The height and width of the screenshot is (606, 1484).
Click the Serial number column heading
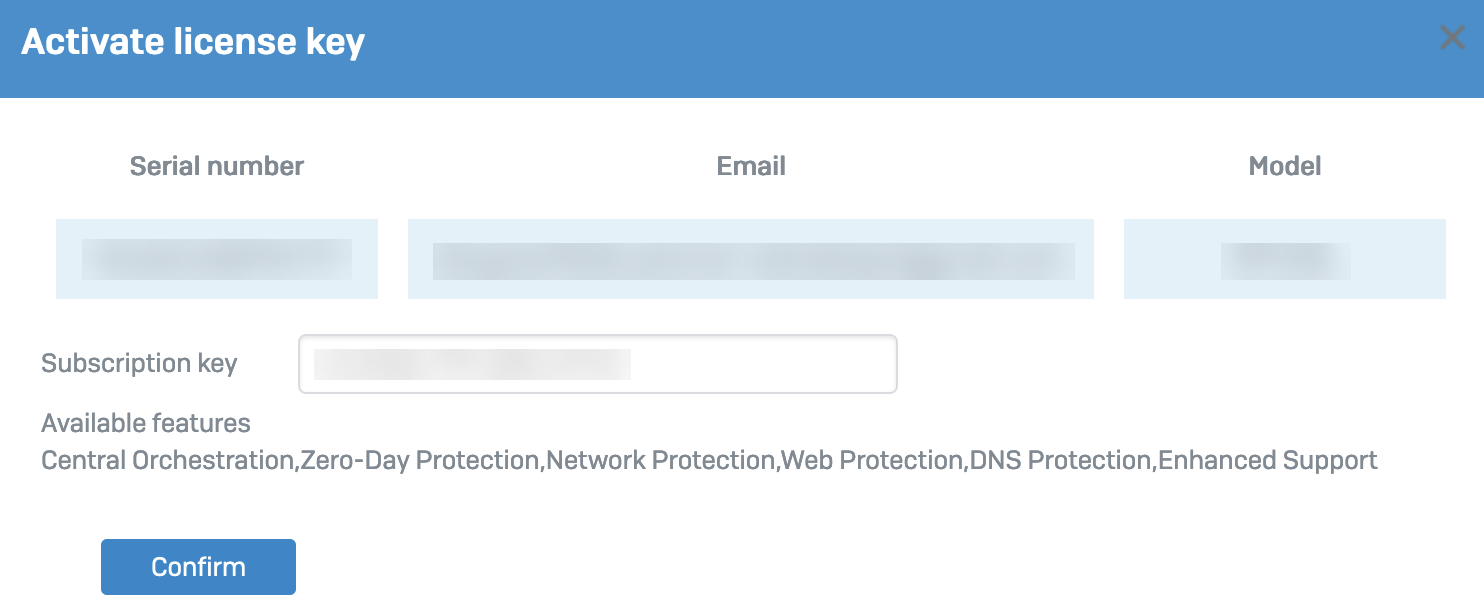(x=217, y=166)
